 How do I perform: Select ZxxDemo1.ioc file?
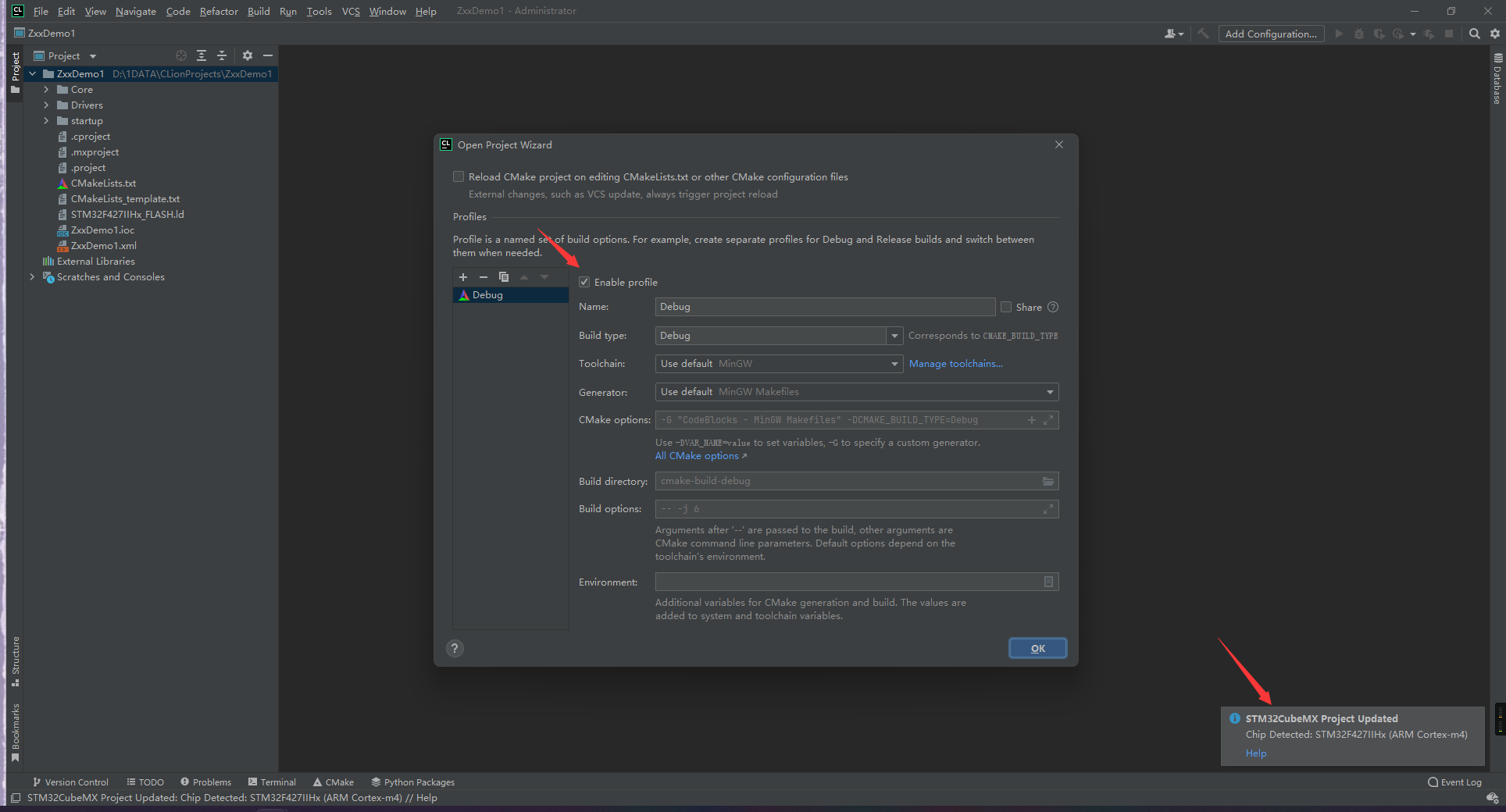pyautogui.click(x=102, y=230)
